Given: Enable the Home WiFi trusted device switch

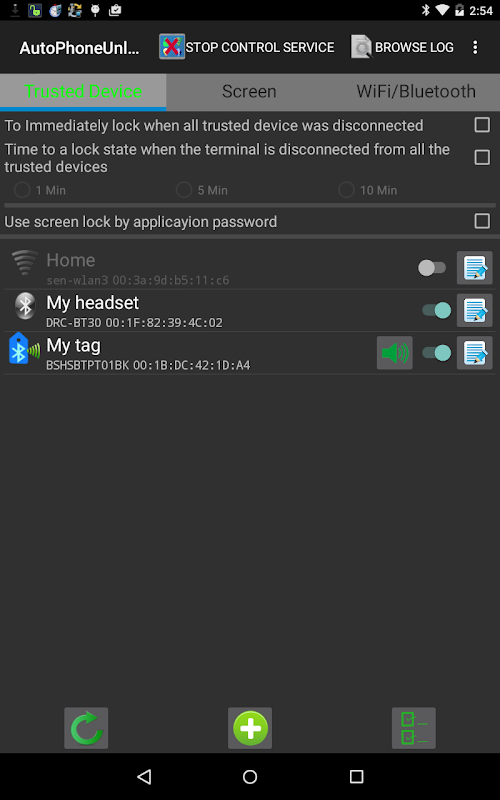Looking at the screenshot, I should tap(432, 268).
